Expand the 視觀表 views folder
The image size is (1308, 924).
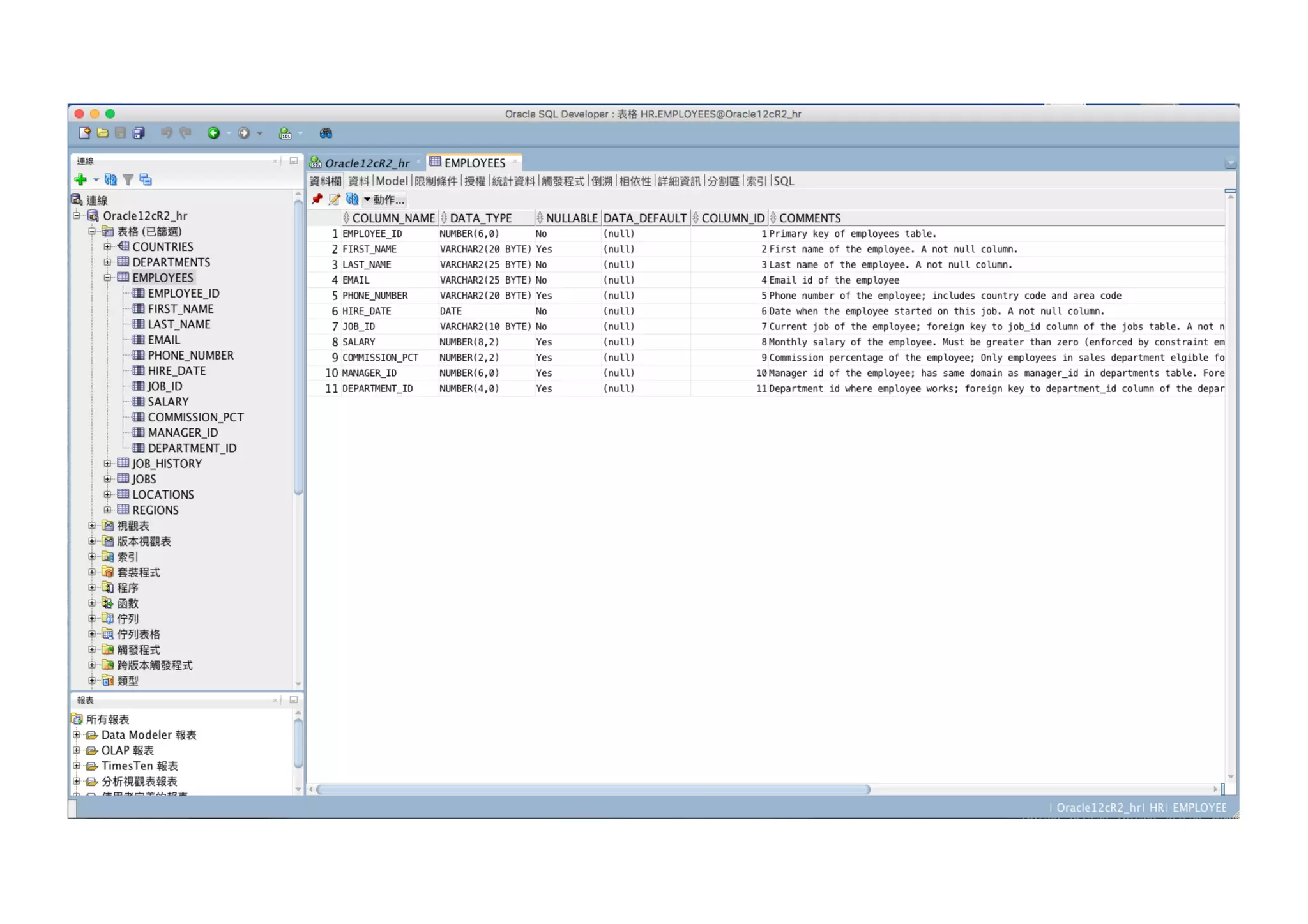click(92, 526)
